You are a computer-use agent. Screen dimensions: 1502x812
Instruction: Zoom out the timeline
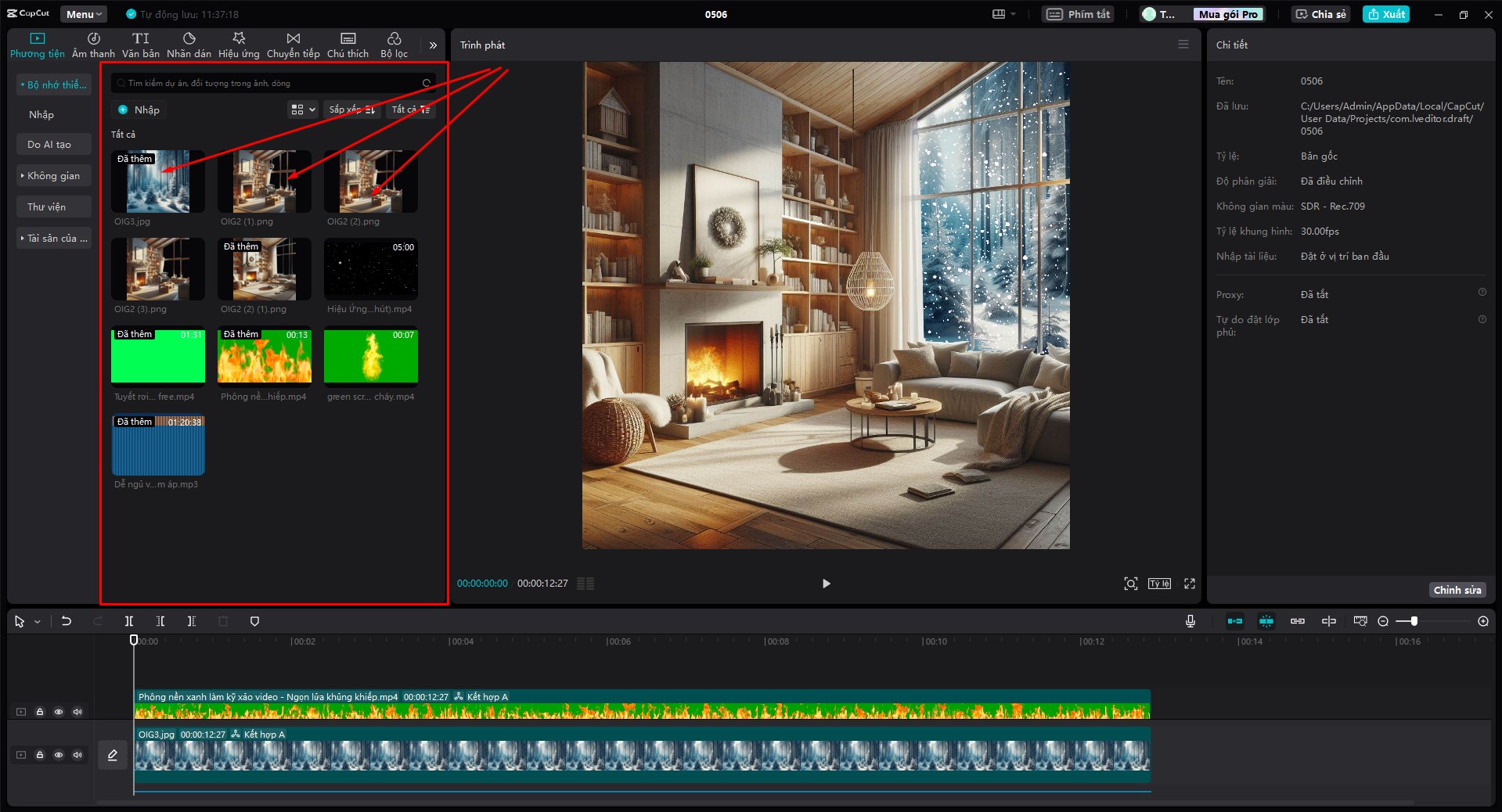pos(1383,621)
